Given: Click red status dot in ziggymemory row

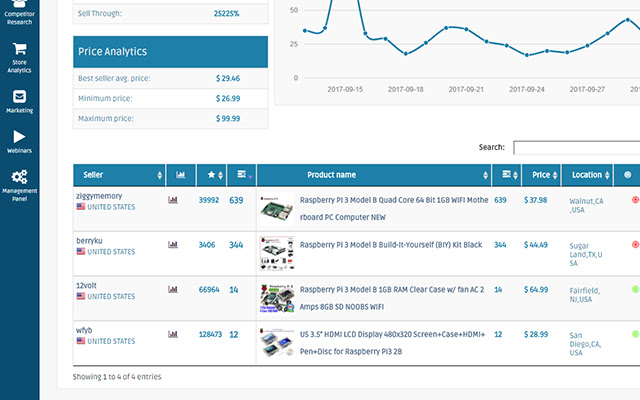Looking at the screenshot, I should [635, 200].
